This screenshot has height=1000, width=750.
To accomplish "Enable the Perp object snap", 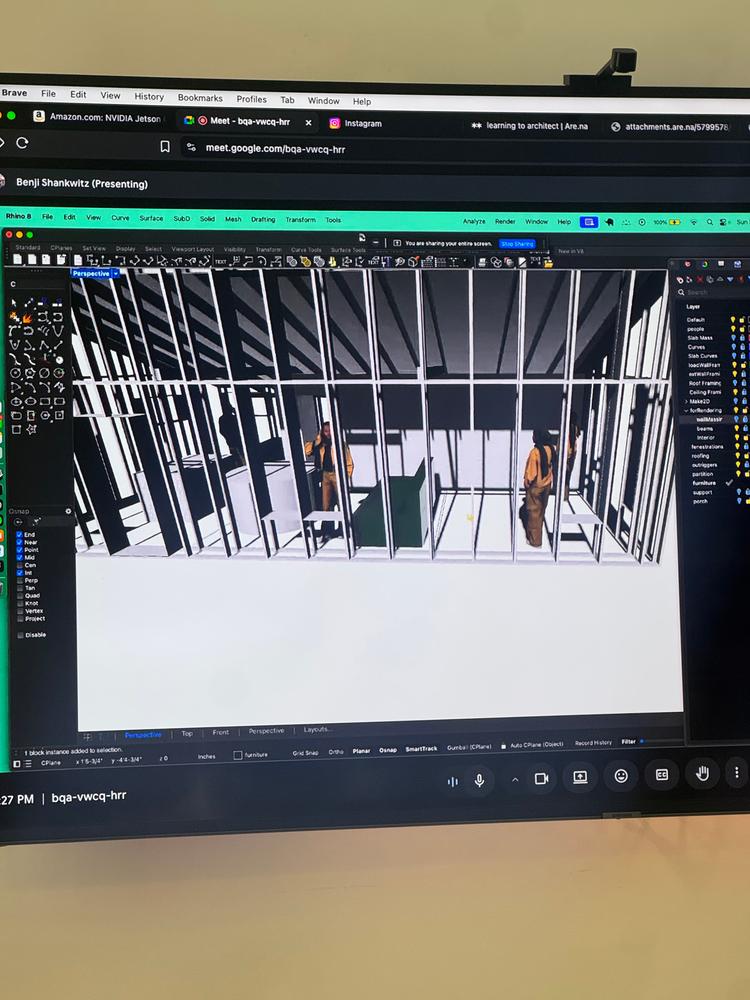I will pos(19,581).
